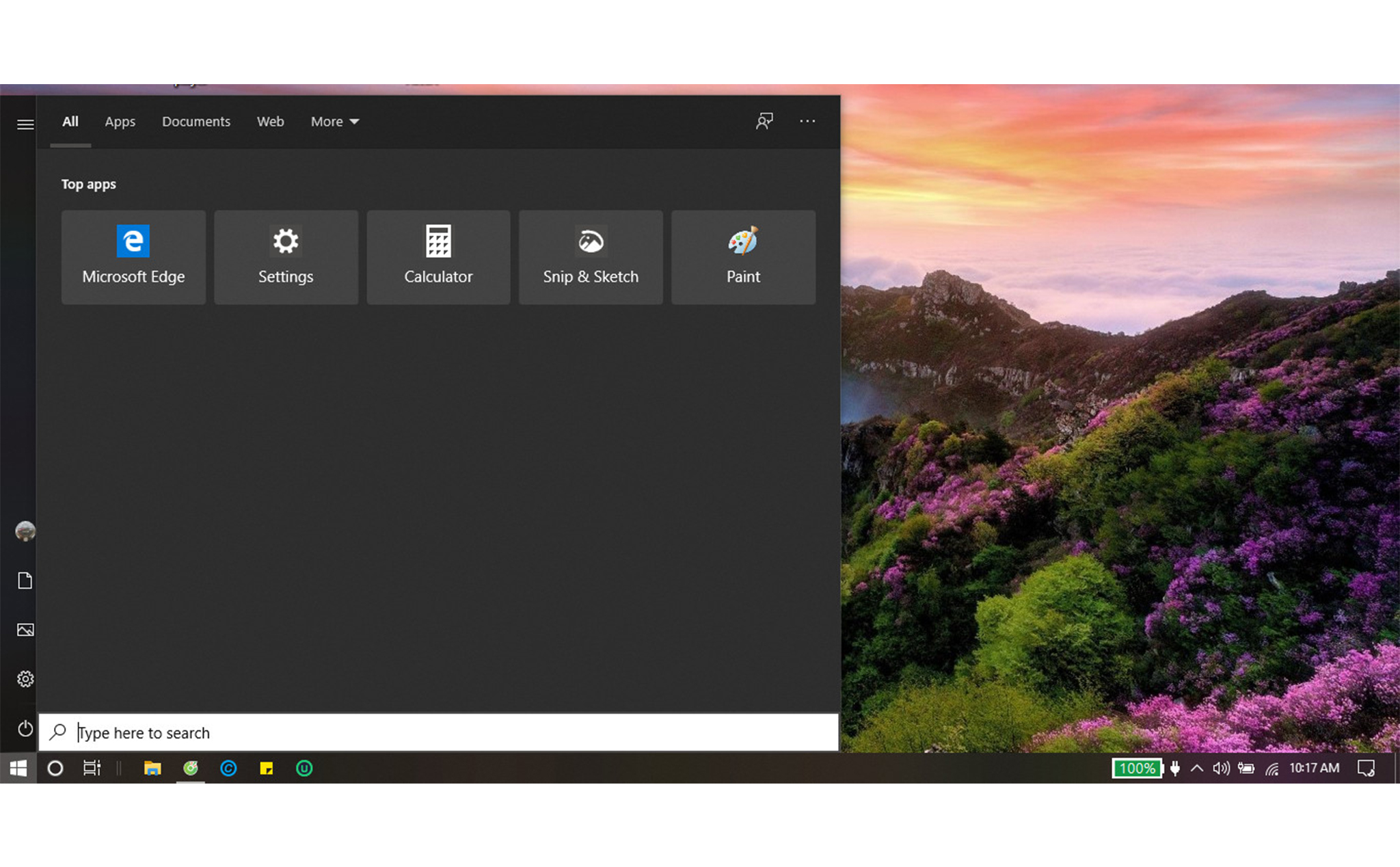Switch to the Documents filter tab
Viewport: 1400px width, 867px height.
pos(196,122)
